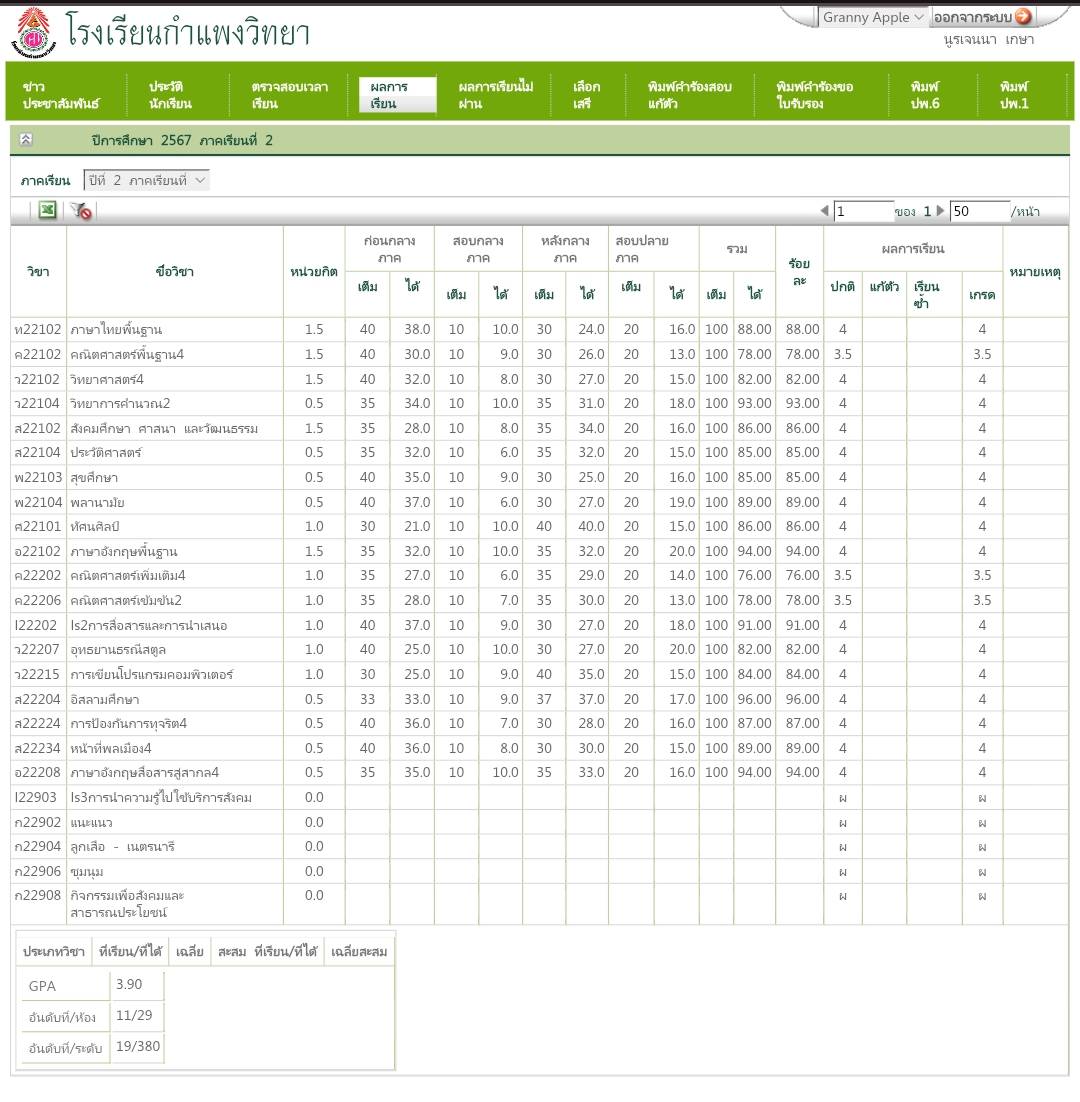Image resolution: width=1080 pixels, height=1102 pixels.
Task: Go to previous page arrow
Action: click(x=824, y=210)
